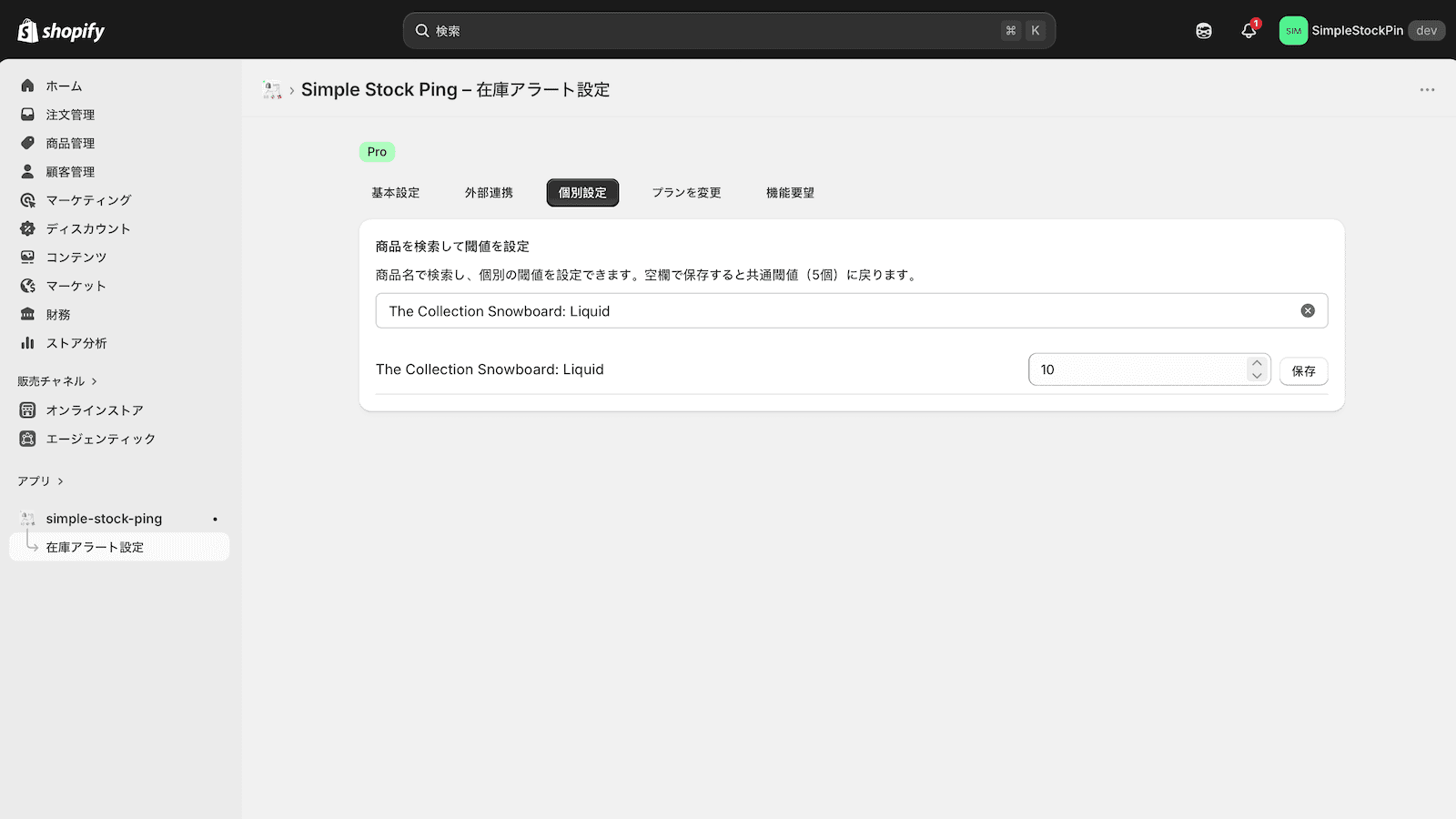Screen dimensions: 1456x819
Task: Open 注文管理 orders icon
Action: [x=27, y=115]
